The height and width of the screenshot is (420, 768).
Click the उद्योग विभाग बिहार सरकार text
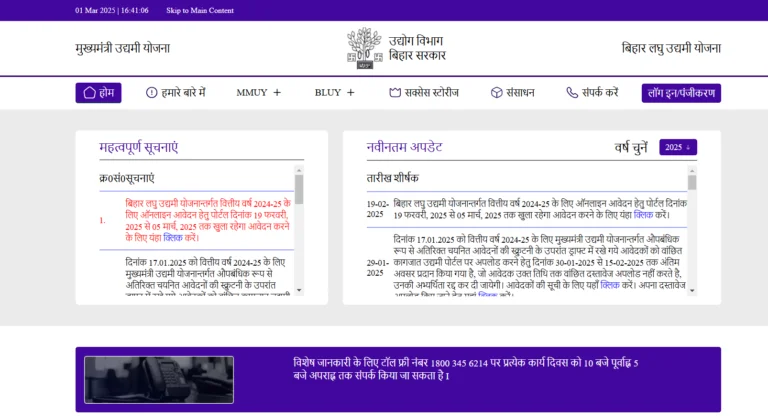(x=417, y=48)
